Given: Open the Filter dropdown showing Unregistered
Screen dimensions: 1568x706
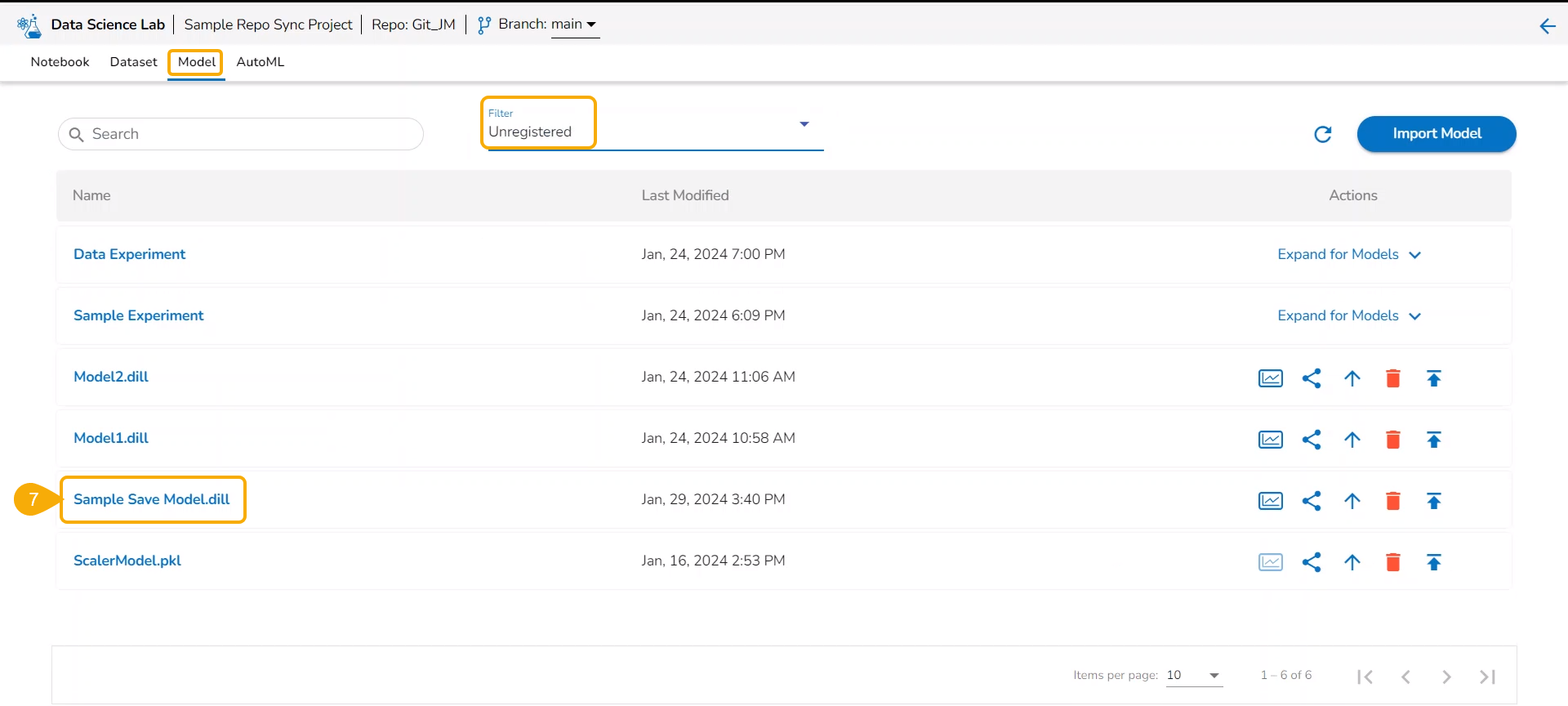Looking at the screenshot, I should click(x=653, y=126).
